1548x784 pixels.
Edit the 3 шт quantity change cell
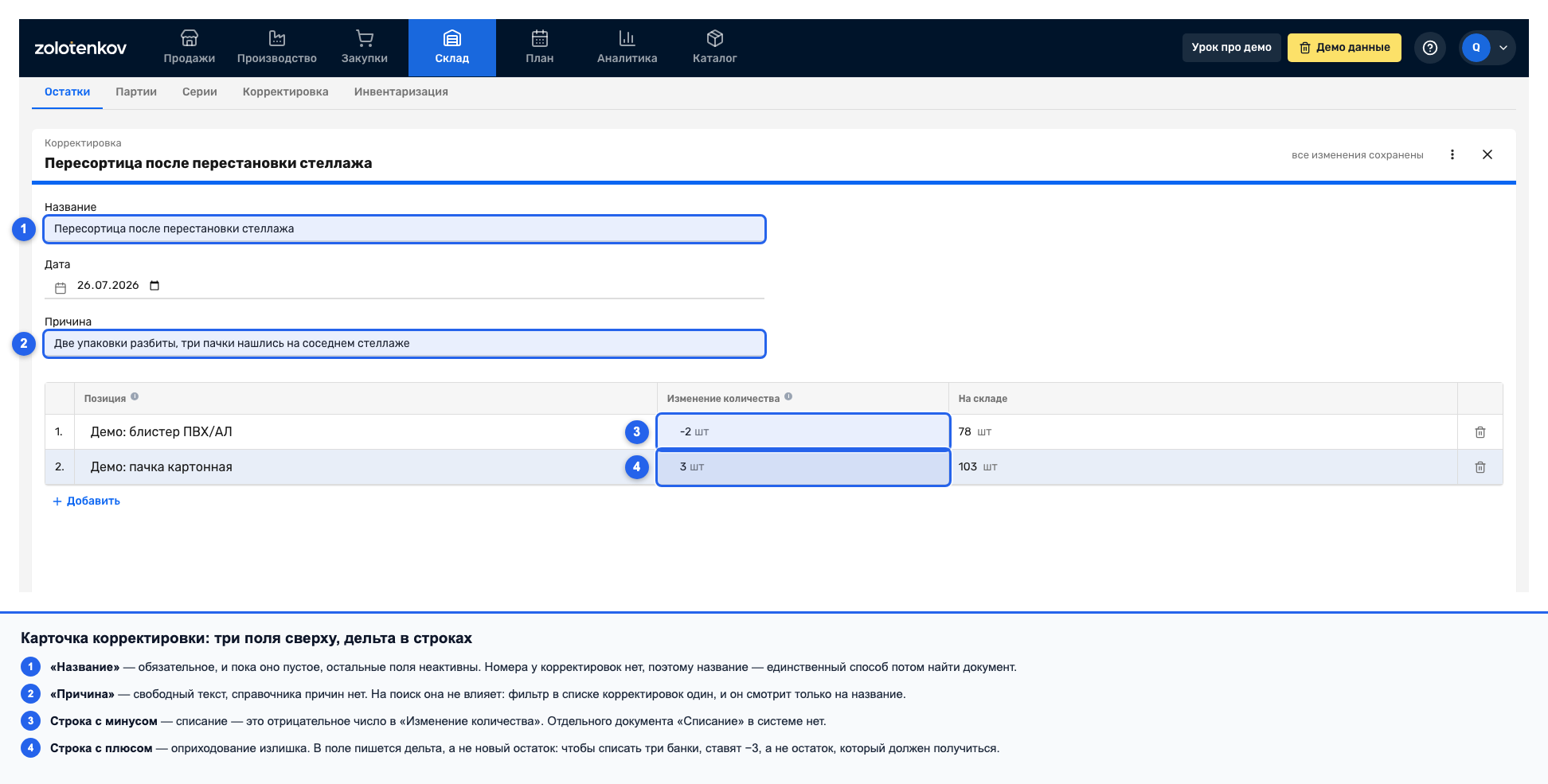tap(803, 467)
